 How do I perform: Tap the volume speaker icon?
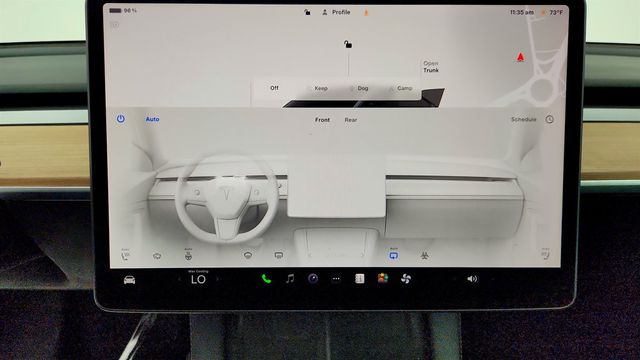coord(472,279)
